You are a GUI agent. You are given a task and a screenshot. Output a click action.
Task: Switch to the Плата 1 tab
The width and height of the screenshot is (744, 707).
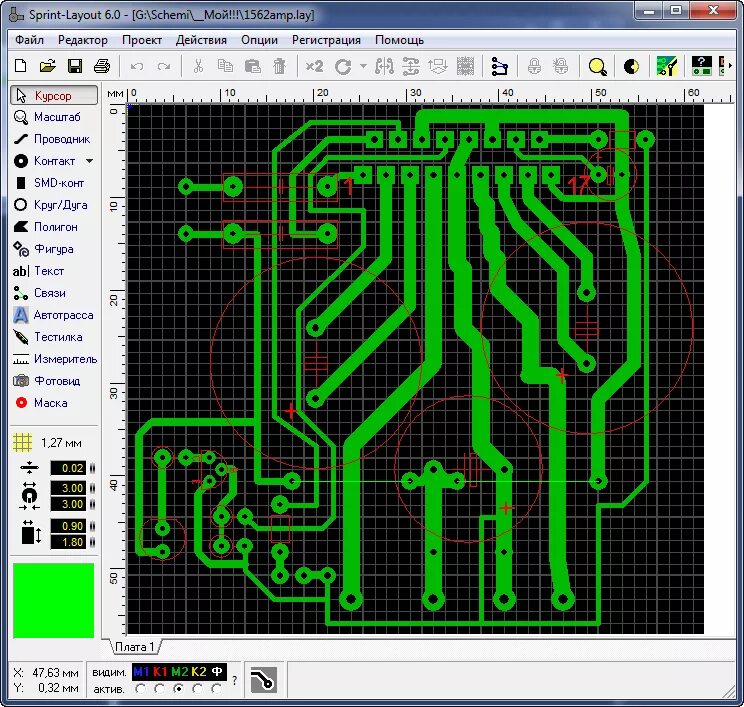click(x=135, y=647)
